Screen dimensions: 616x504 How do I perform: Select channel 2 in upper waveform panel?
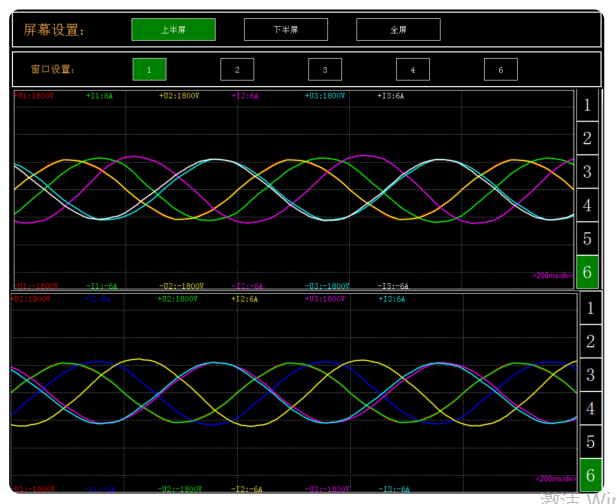[588, 139]
